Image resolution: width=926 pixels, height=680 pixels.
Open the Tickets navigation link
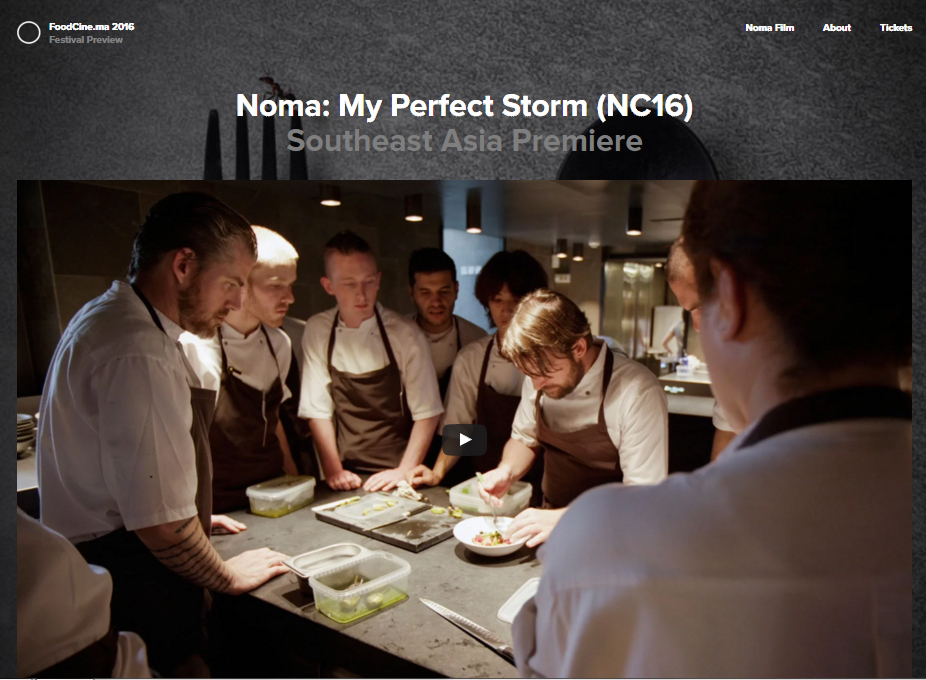pos(896,28)
